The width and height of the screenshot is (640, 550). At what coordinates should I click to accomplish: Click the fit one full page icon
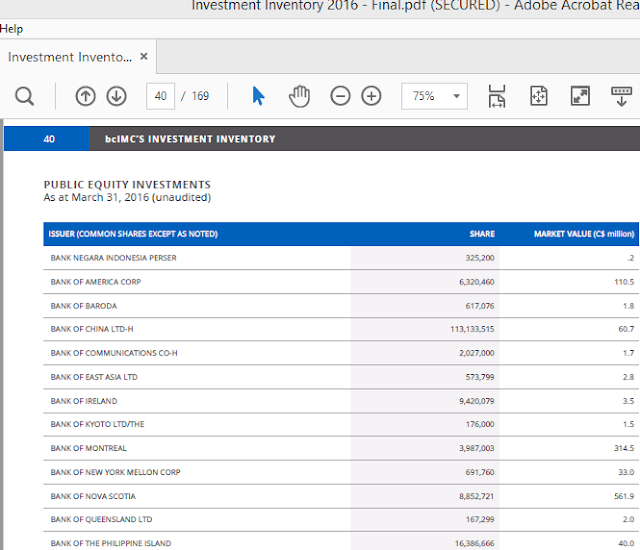coord(539,96)
